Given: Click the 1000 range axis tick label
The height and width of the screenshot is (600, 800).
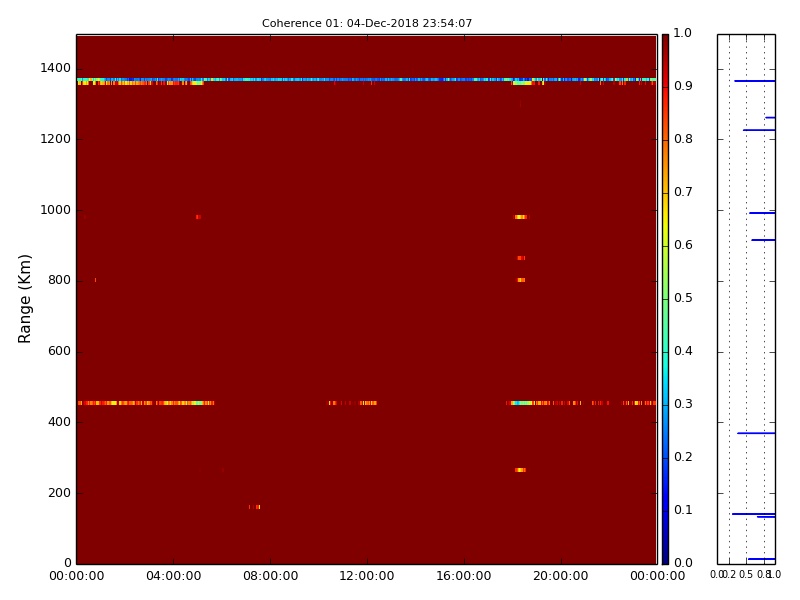Looking at the screenshot, I should point(54,210).
